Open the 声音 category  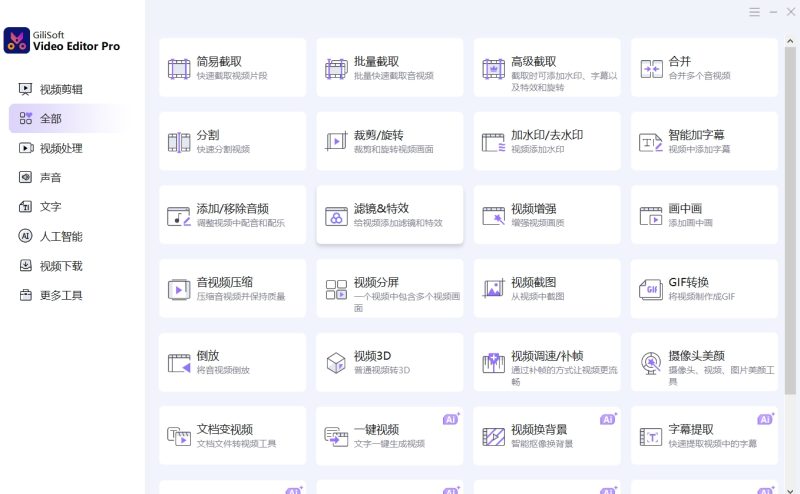point(41,177)
